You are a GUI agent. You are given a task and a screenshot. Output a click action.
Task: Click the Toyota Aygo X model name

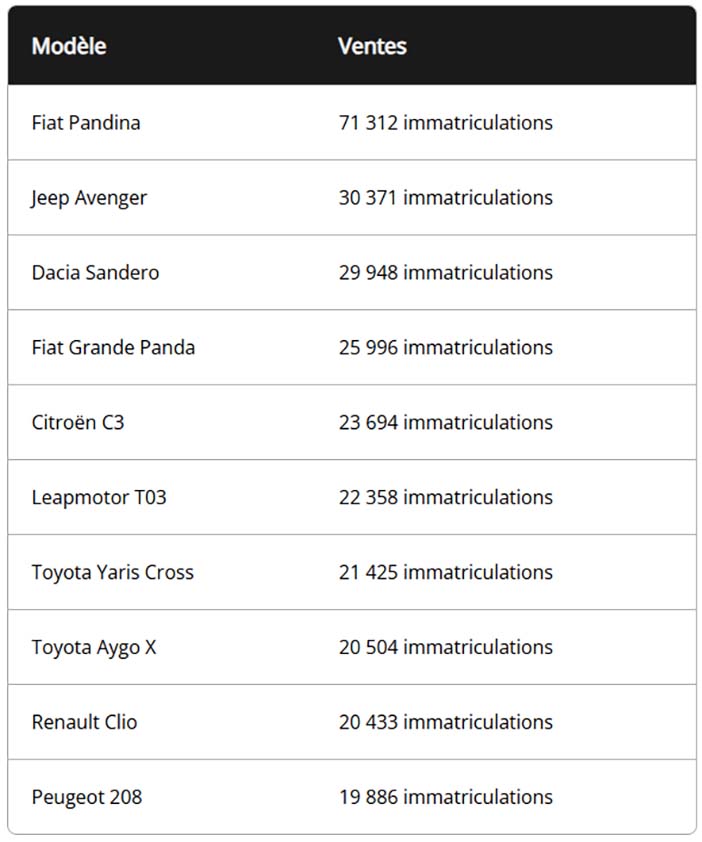coord(94,648)
